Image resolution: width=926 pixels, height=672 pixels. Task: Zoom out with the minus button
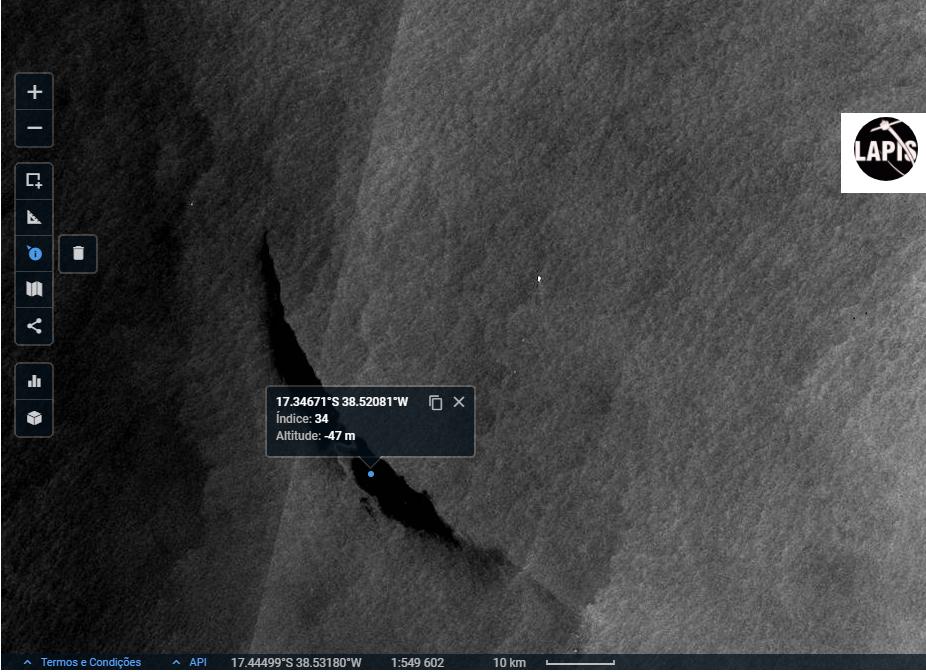pyautogui.click(x=34, y=128)
